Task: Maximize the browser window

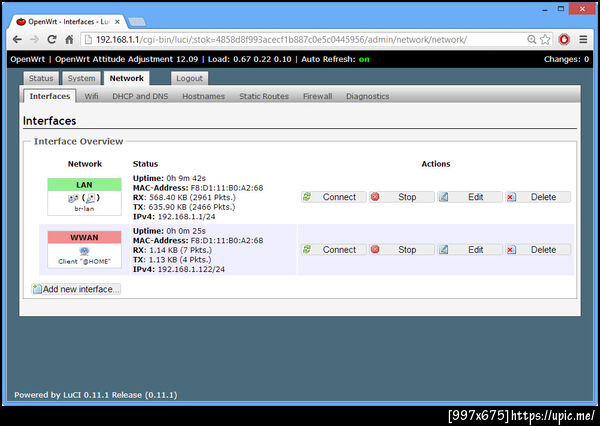Action: (x=561, y=9)
